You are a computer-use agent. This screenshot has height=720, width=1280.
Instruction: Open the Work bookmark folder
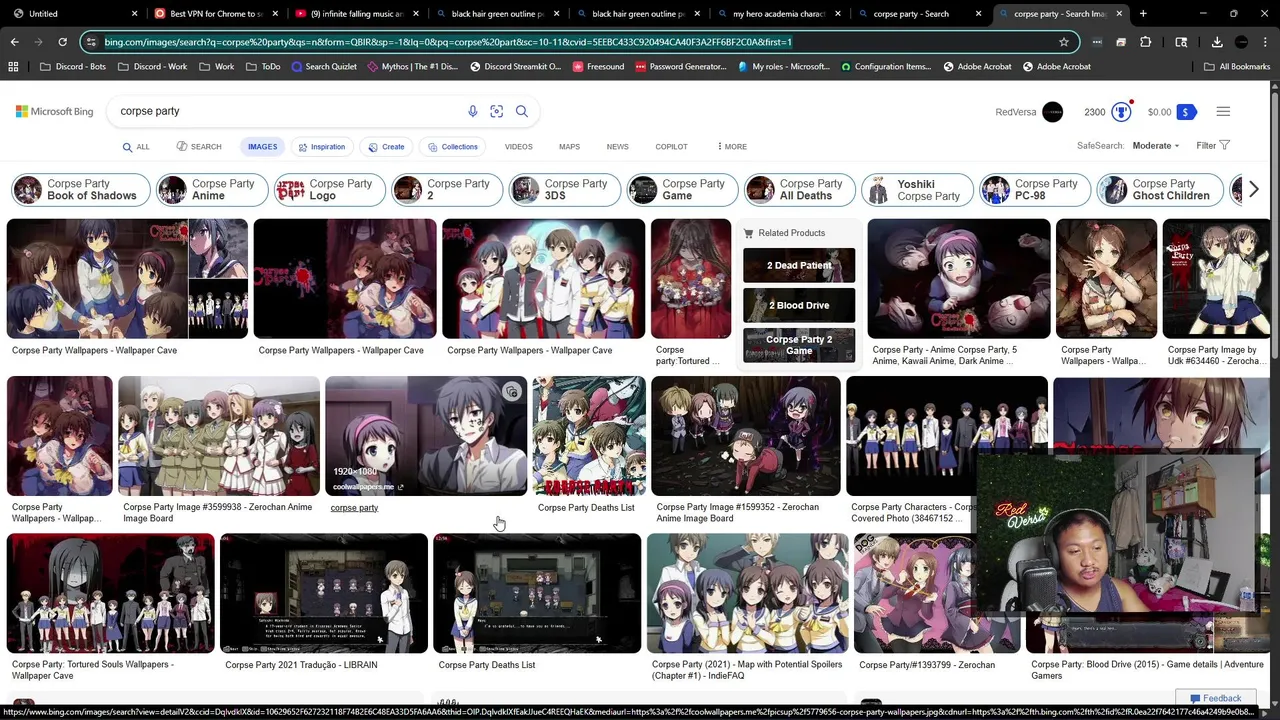point(216,67)
